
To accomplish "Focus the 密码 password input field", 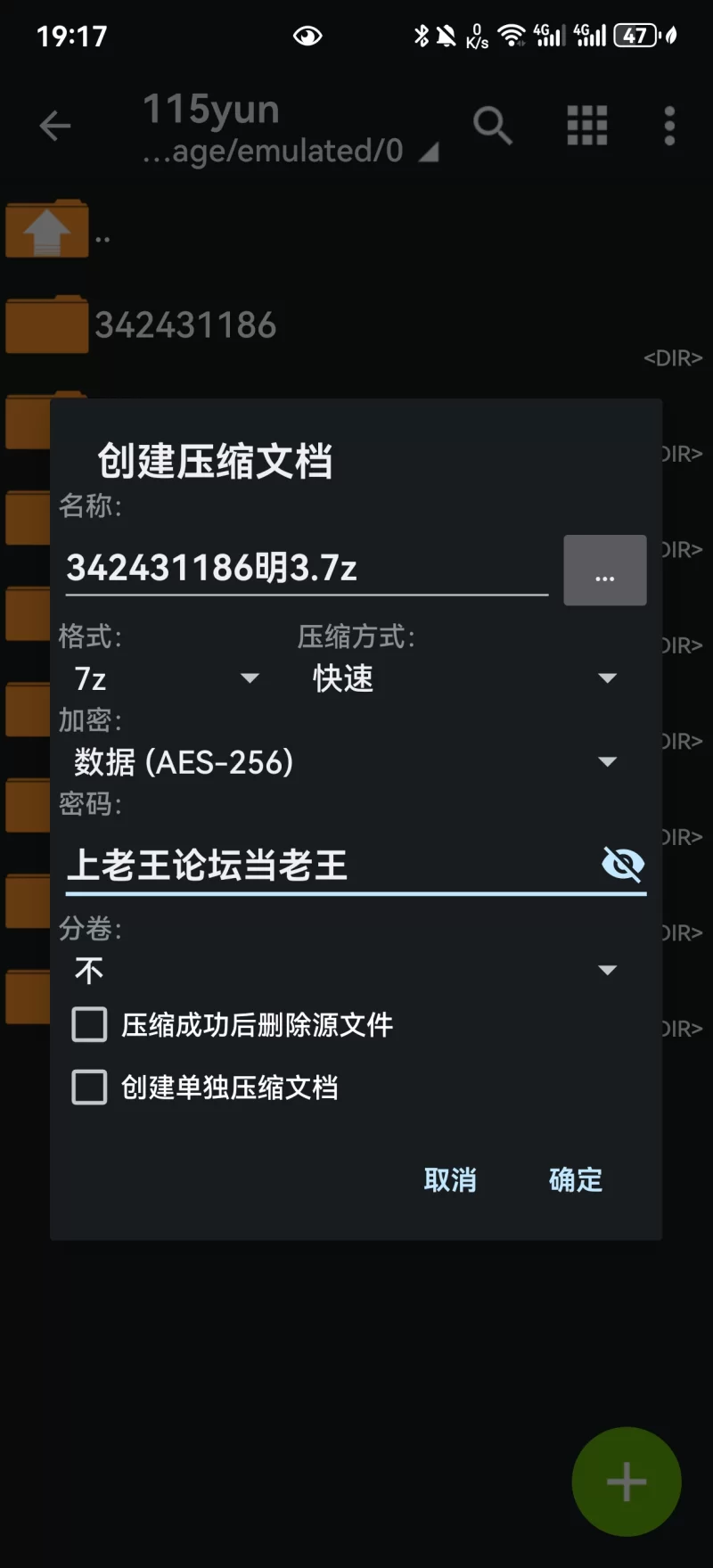I will tap(330, 865).
